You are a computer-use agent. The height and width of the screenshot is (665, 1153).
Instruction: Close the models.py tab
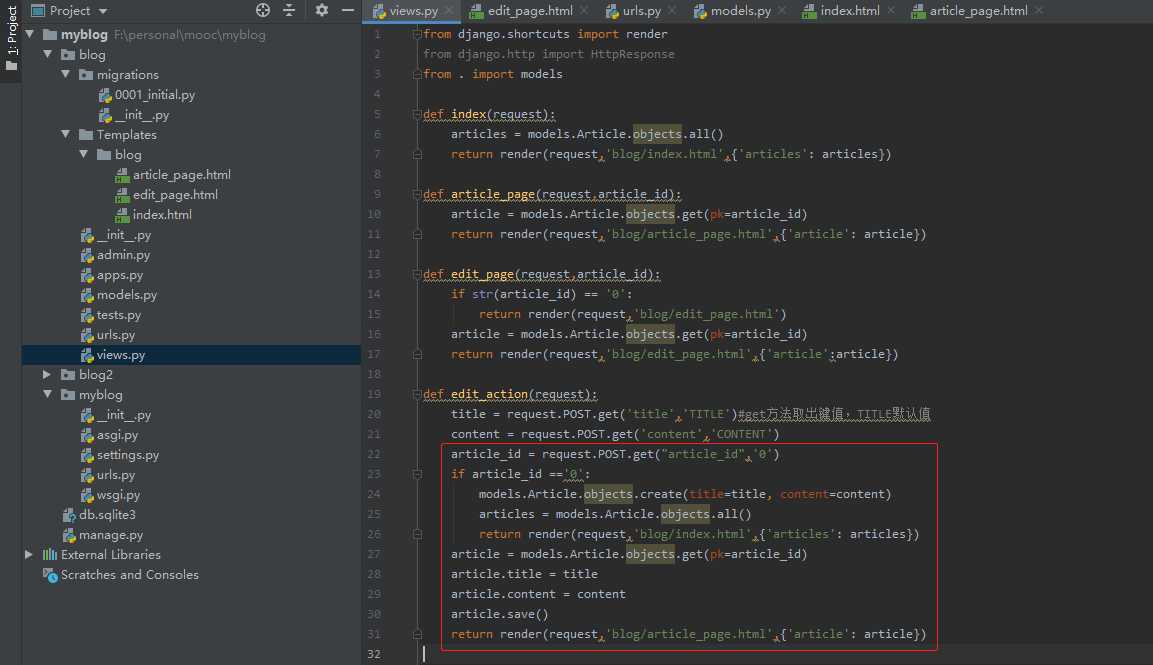[x=782, y=10]
